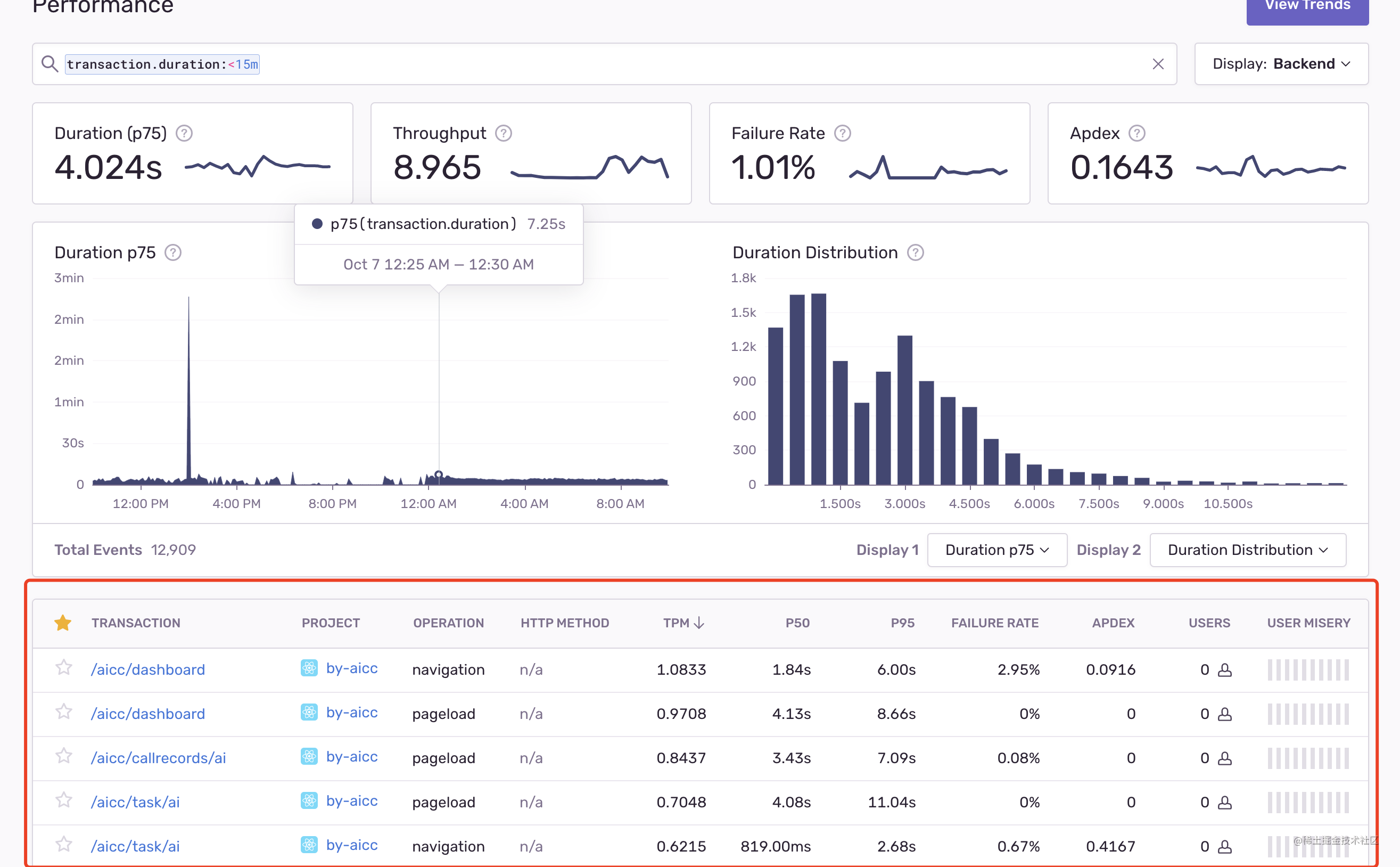Click the 11.04s P95 cell
Image resolution: width=1400 pixels, height=867 pixels.
click(x=891, y=801)
